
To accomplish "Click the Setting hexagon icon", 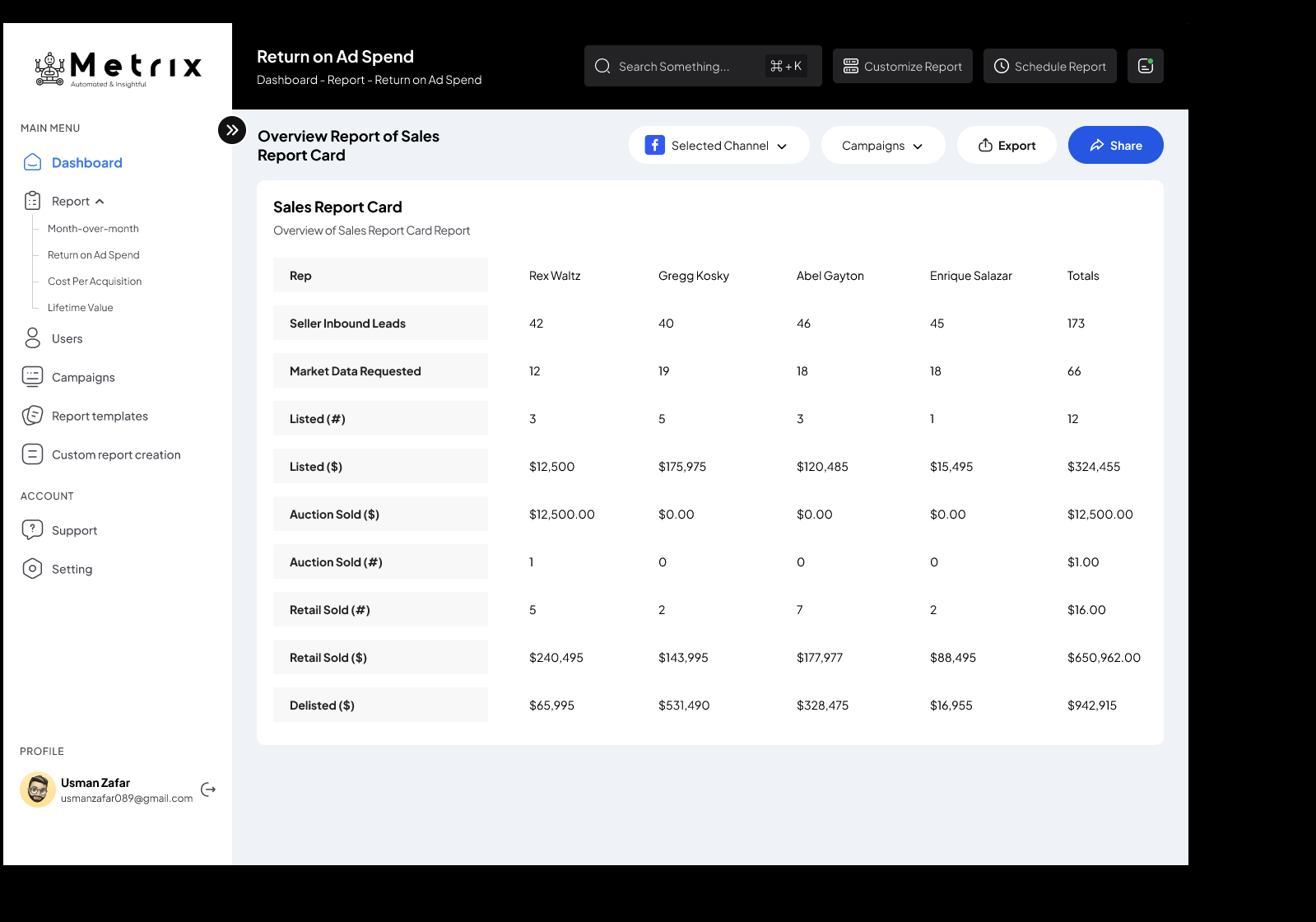I will point(32,569).
